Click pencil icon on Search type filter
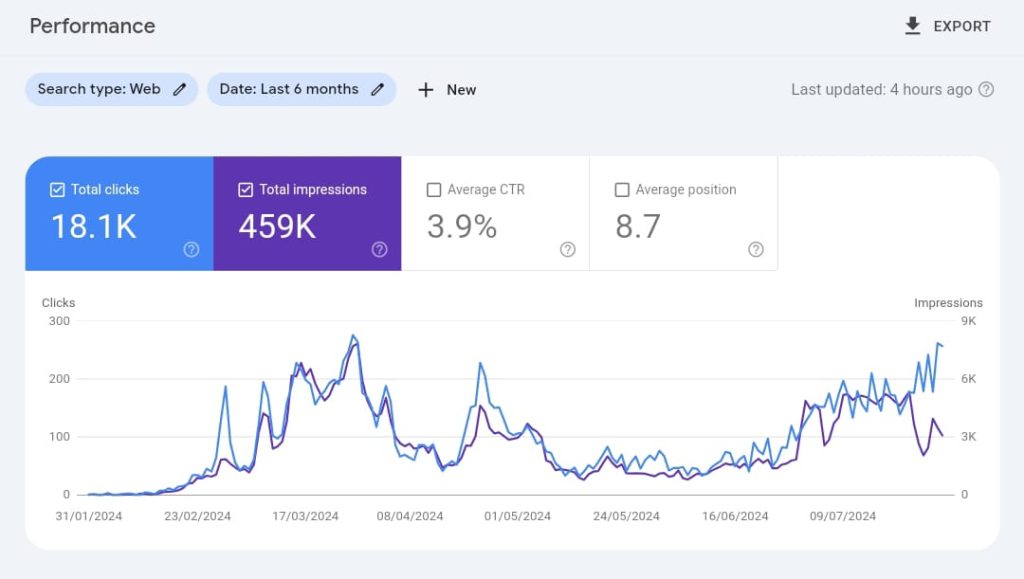Screen dimensions: 1024x579 pos(180,89)
